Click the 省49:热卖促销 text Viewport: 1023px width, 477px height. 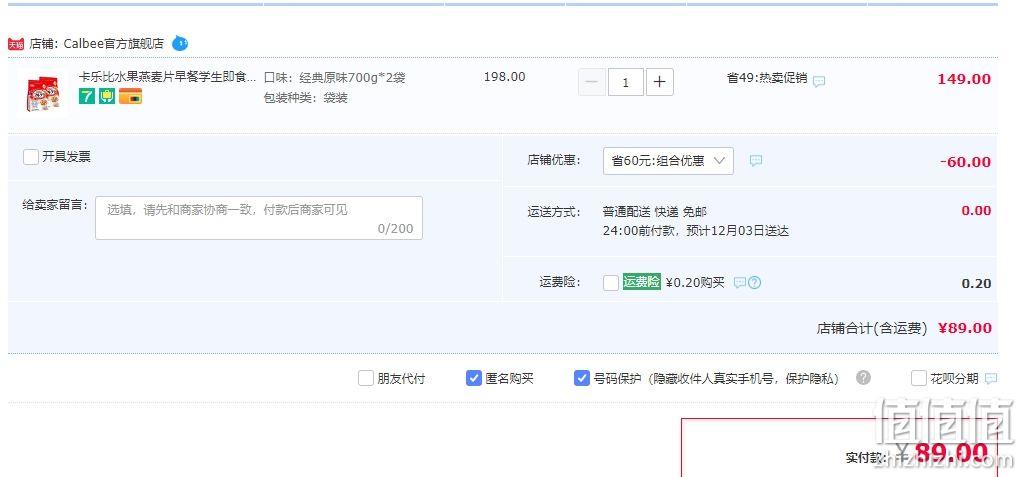coord(767,79)
